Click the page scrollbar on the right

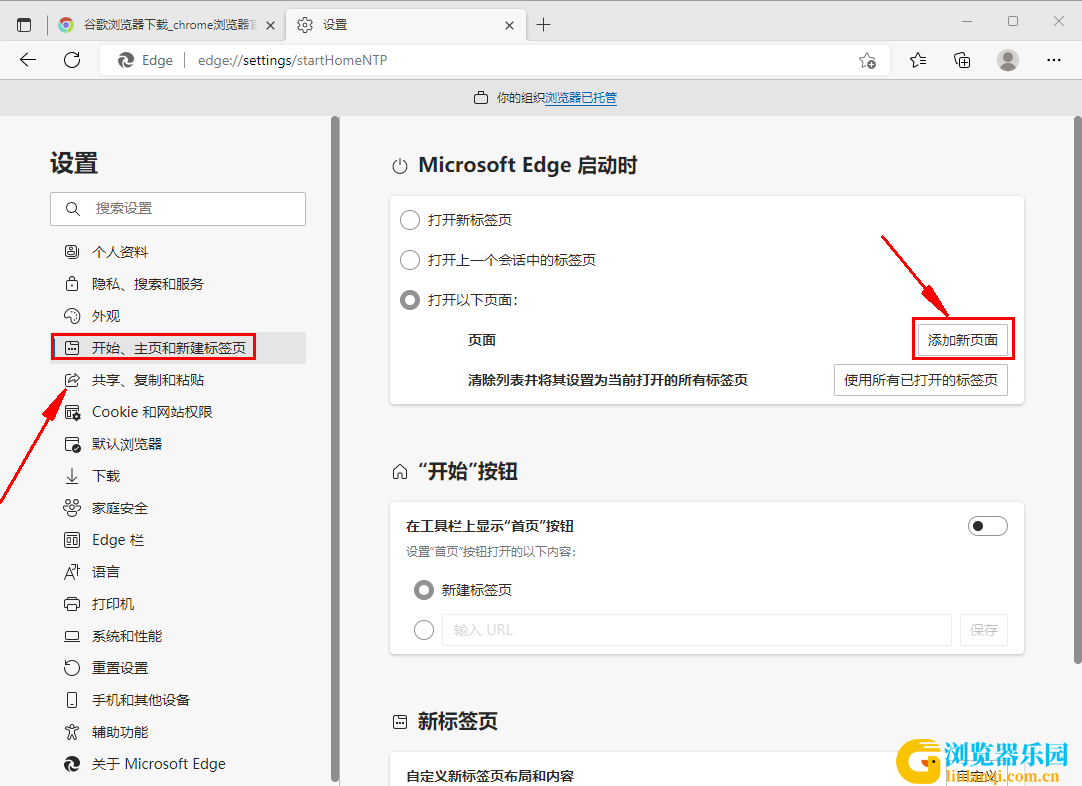coord(1078,390)
